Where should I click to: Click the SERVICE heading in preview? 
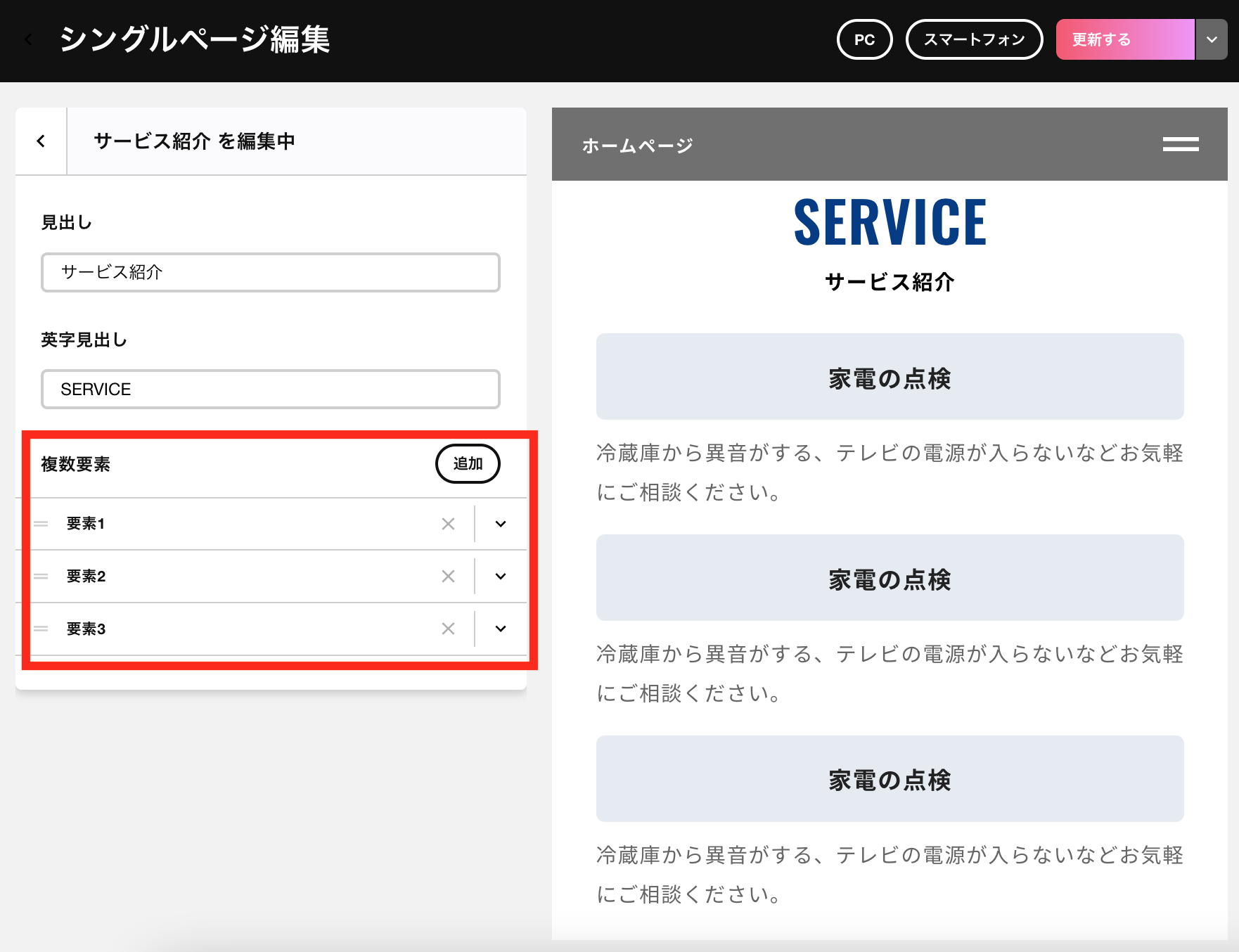pyautogui.click(x=890, y=222)
